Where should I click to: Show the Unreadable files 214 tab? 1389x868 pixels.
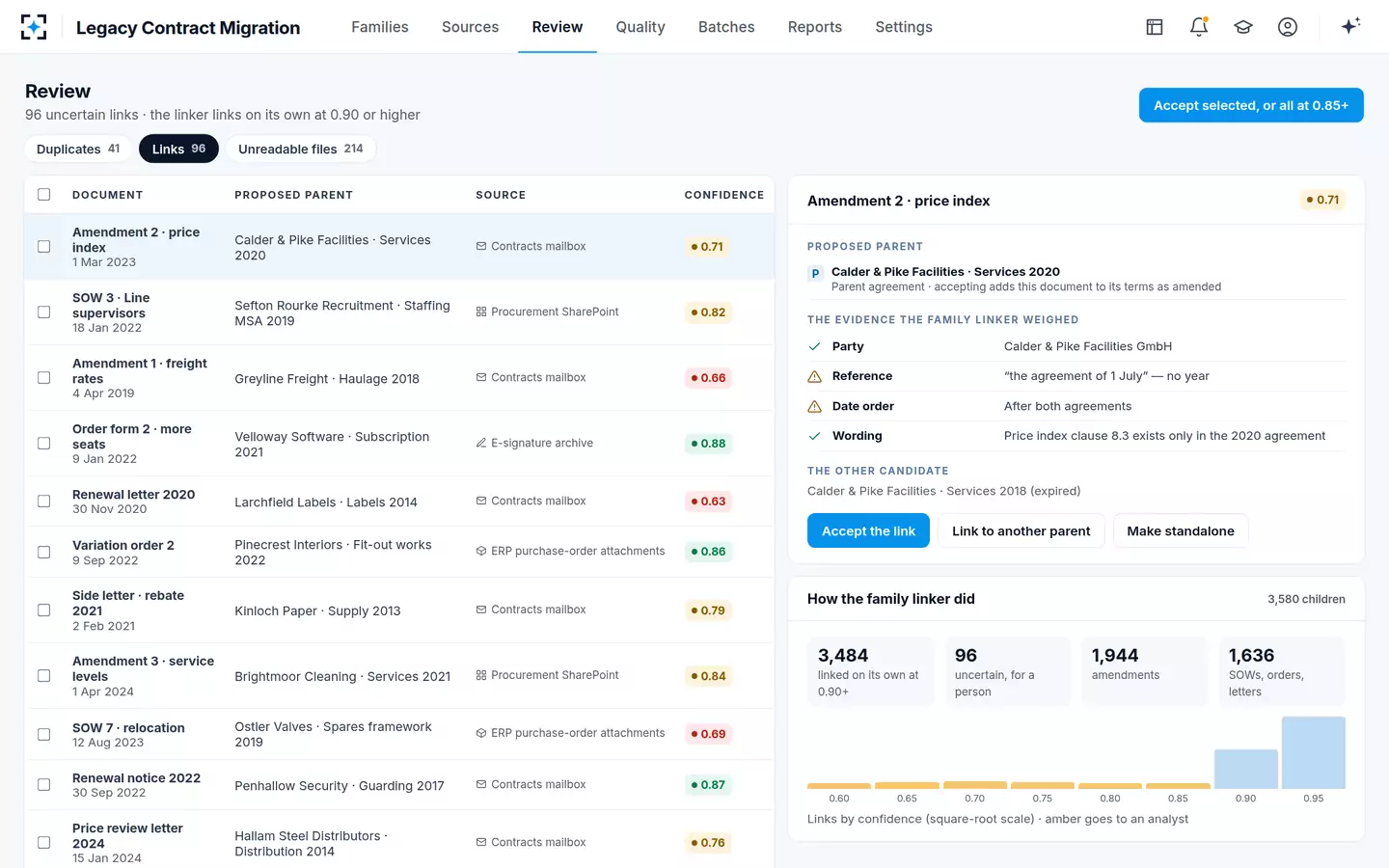pos(301,149)
